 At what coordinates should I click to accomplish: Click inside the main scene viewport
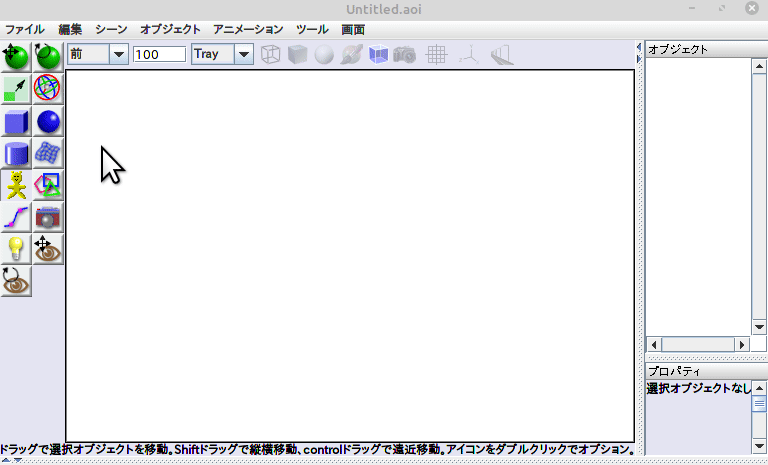point(350,256)
